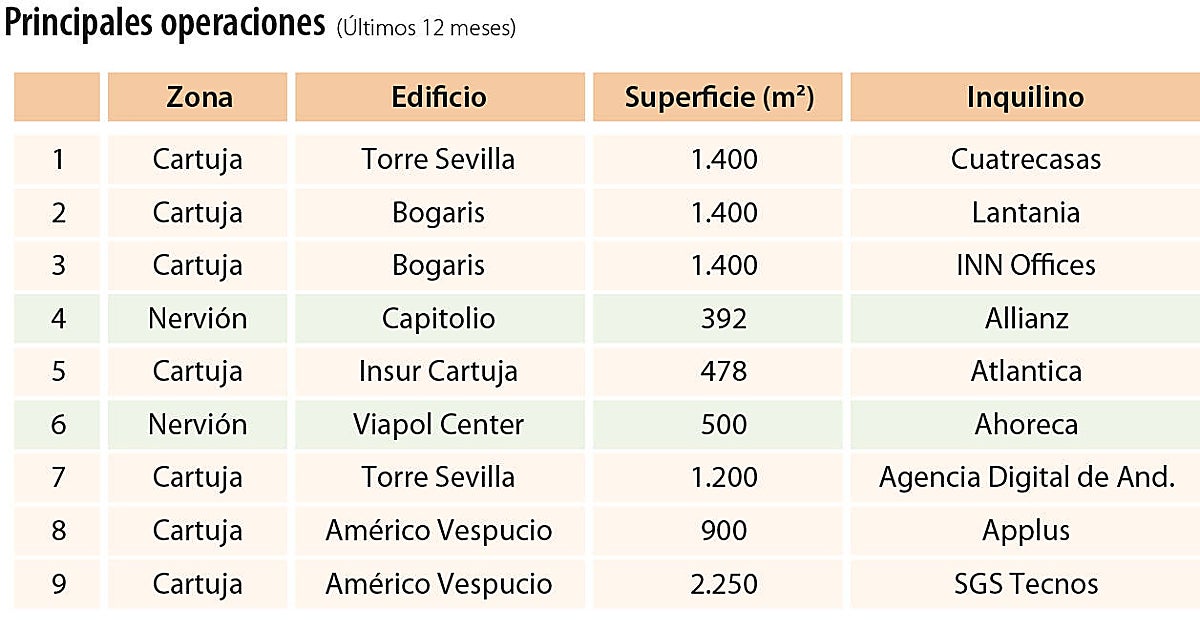Select the Atlantica tenant cell
Image resolution: width=1200 pixels, height=630 pixels.
click(x=1025, y=371)
